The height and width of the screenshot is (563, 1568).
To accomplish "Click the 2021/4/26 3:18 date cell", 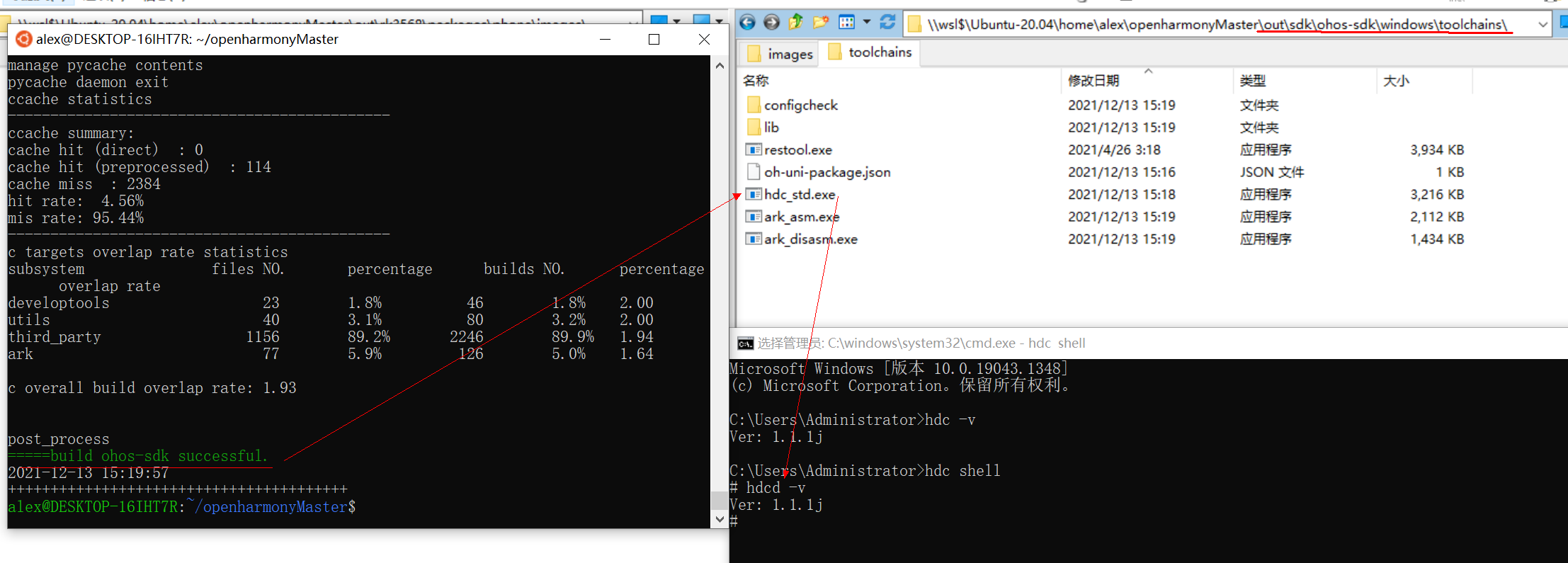I will 1114,149.
